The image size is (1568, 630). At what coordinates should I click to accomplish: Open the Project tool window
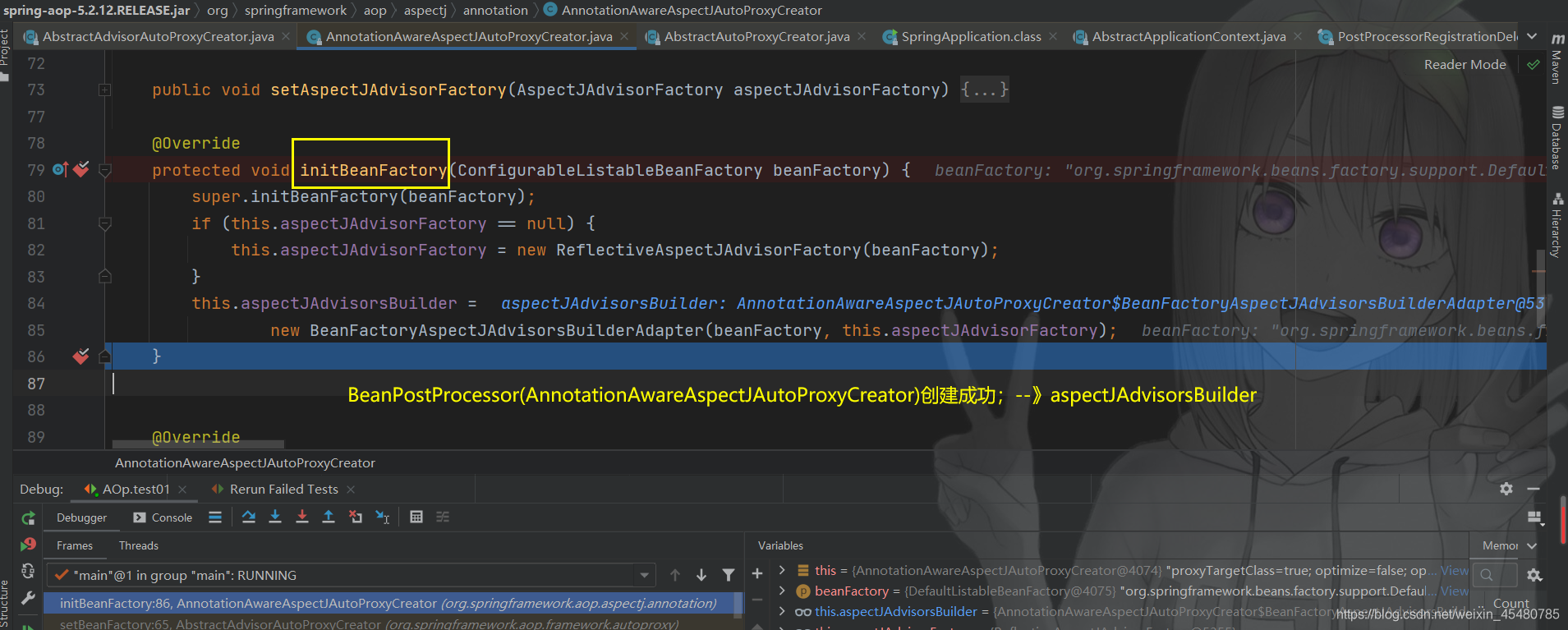coord(5,54)
